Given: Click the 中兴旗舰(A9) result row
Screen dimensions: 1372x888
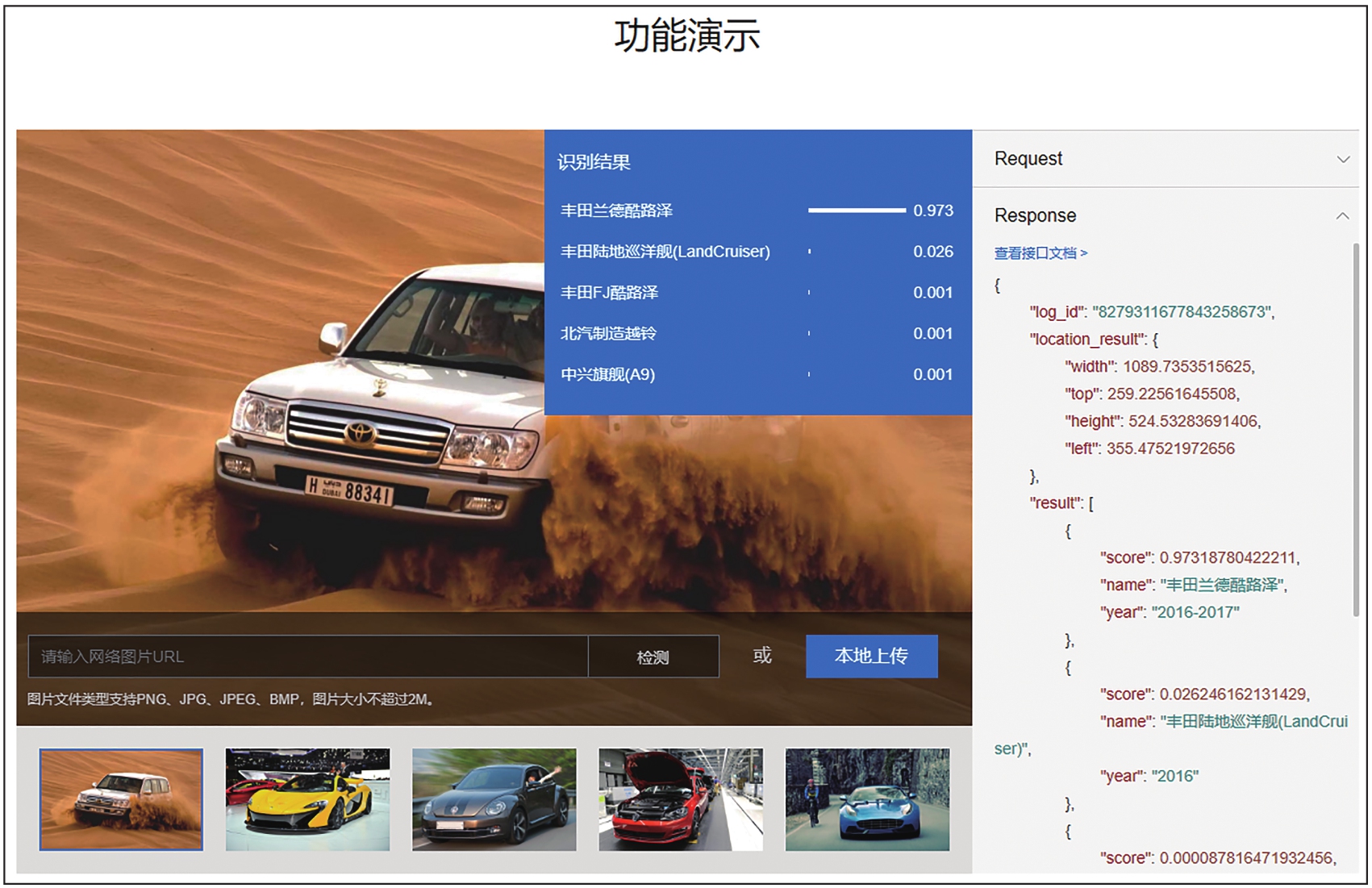Looking at the screenshot, I should click(x=757, y=374).
